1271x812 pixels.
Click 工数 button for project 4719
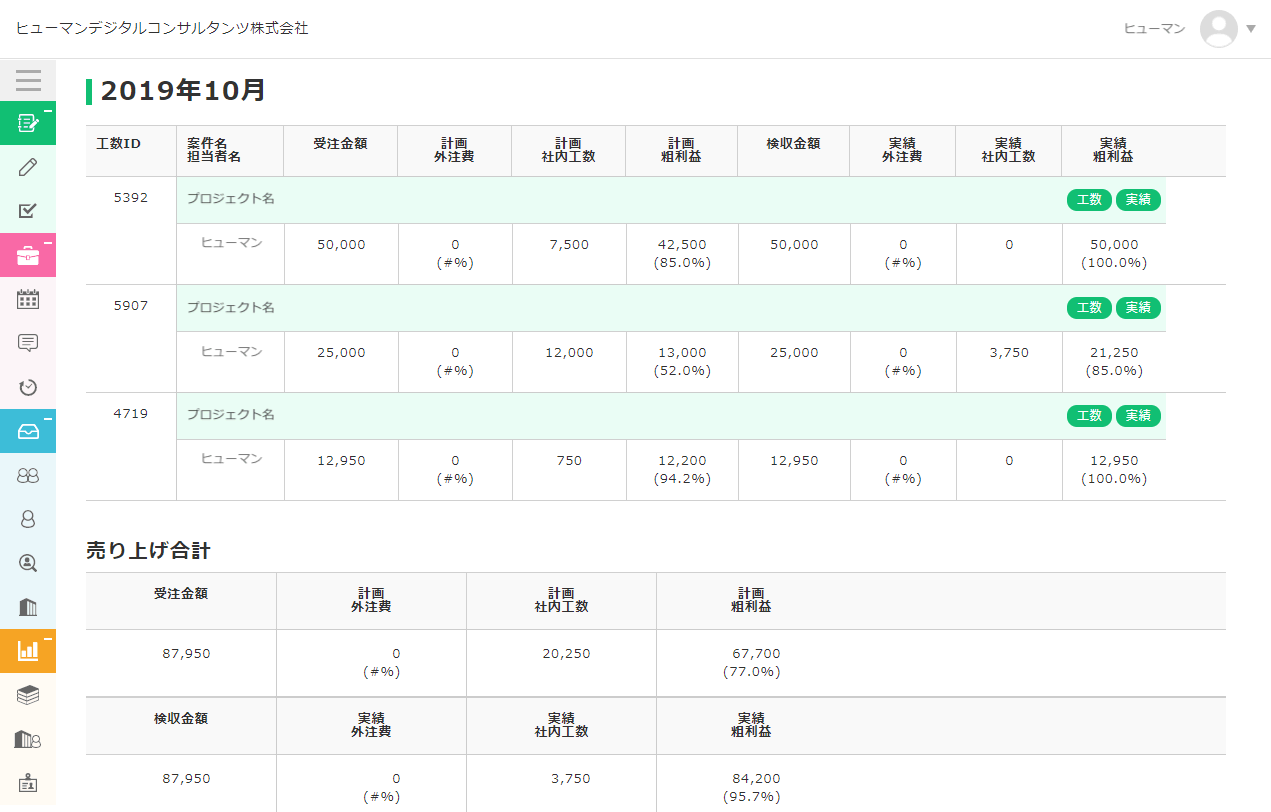pos(1089,415)
